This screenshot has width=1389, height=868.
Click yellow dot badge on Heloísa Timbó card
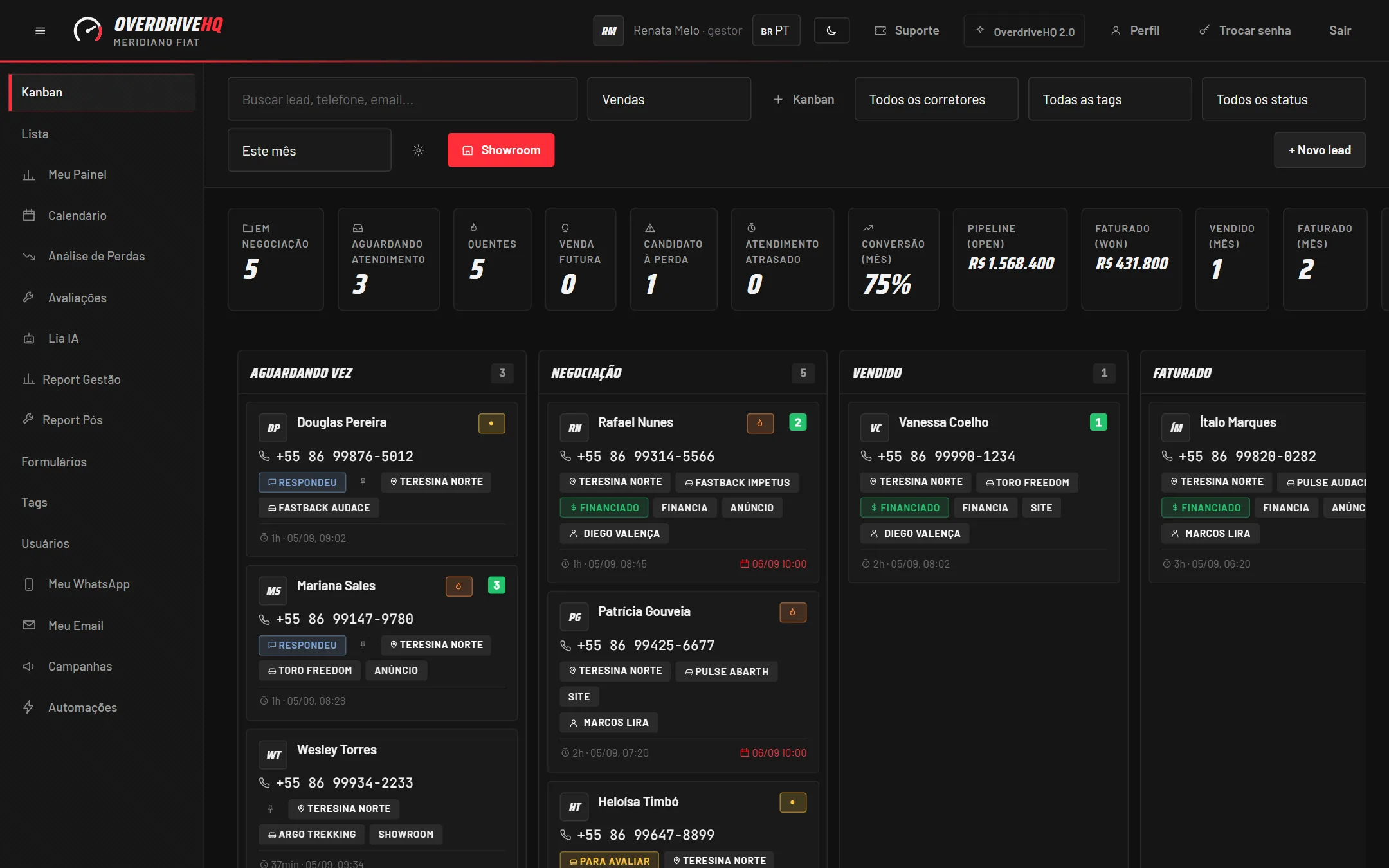point(793,802)
